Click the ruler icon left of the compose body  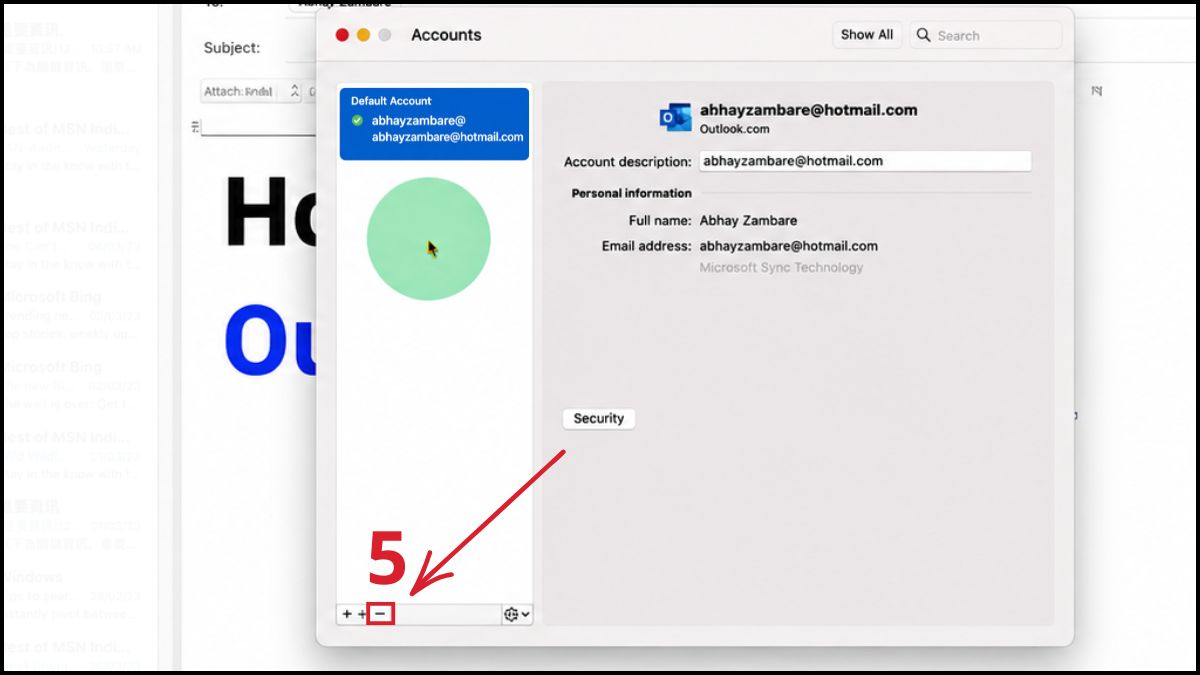click(196, 126)
